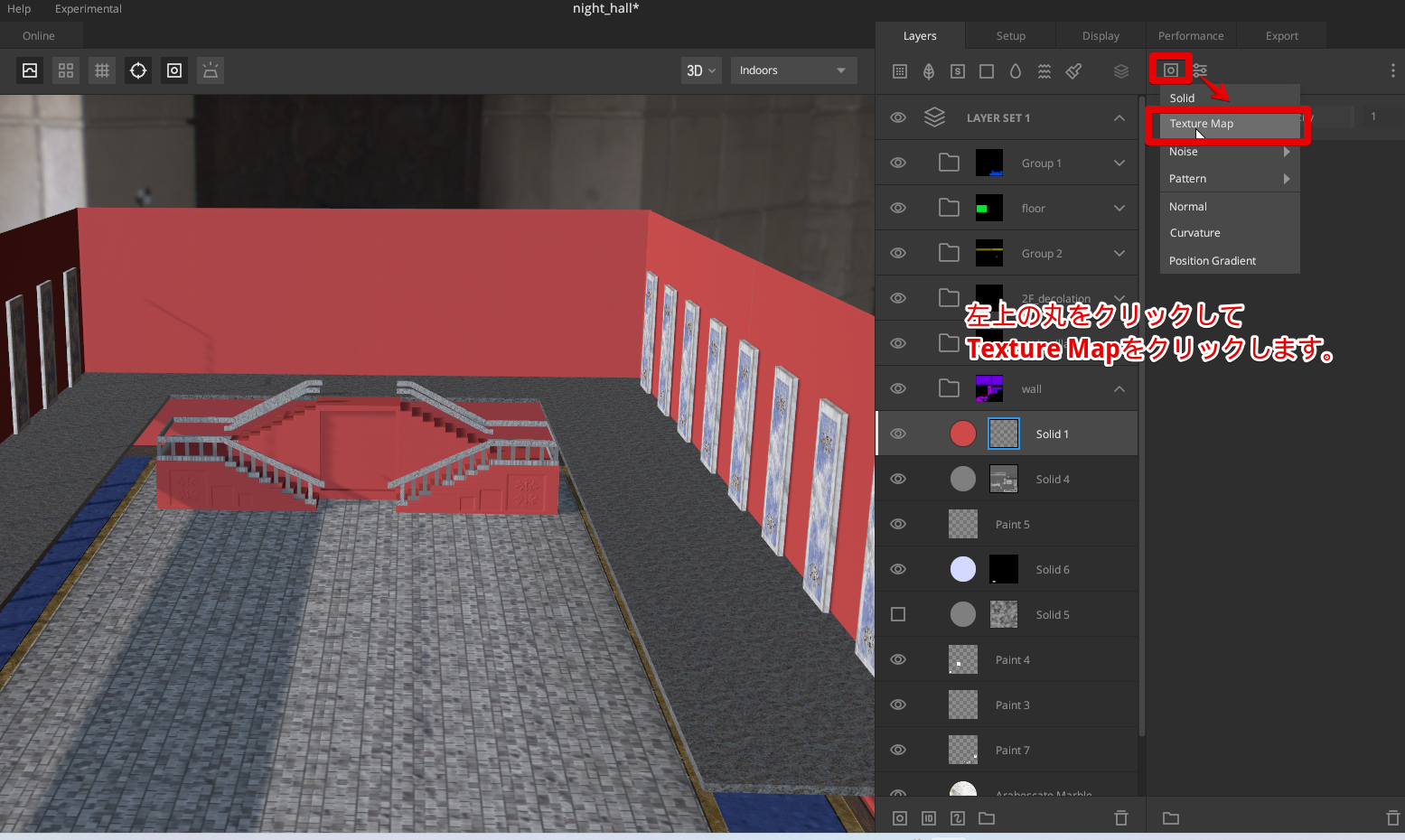The image size is (1405, 840).
Task: Click the Online button
Action: point(40,35)
